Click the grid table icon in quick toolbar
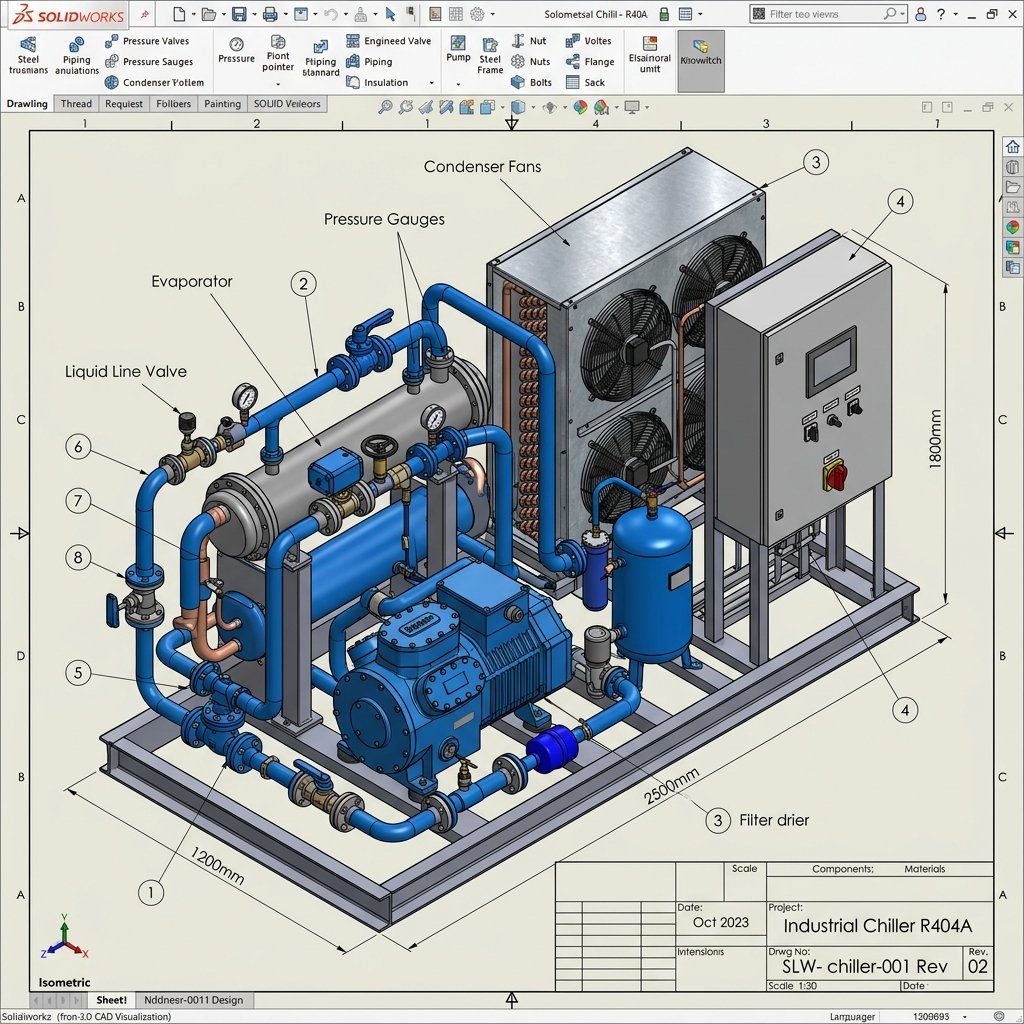The width and height of the screenshot is (1024, 1024). point(456,14)
